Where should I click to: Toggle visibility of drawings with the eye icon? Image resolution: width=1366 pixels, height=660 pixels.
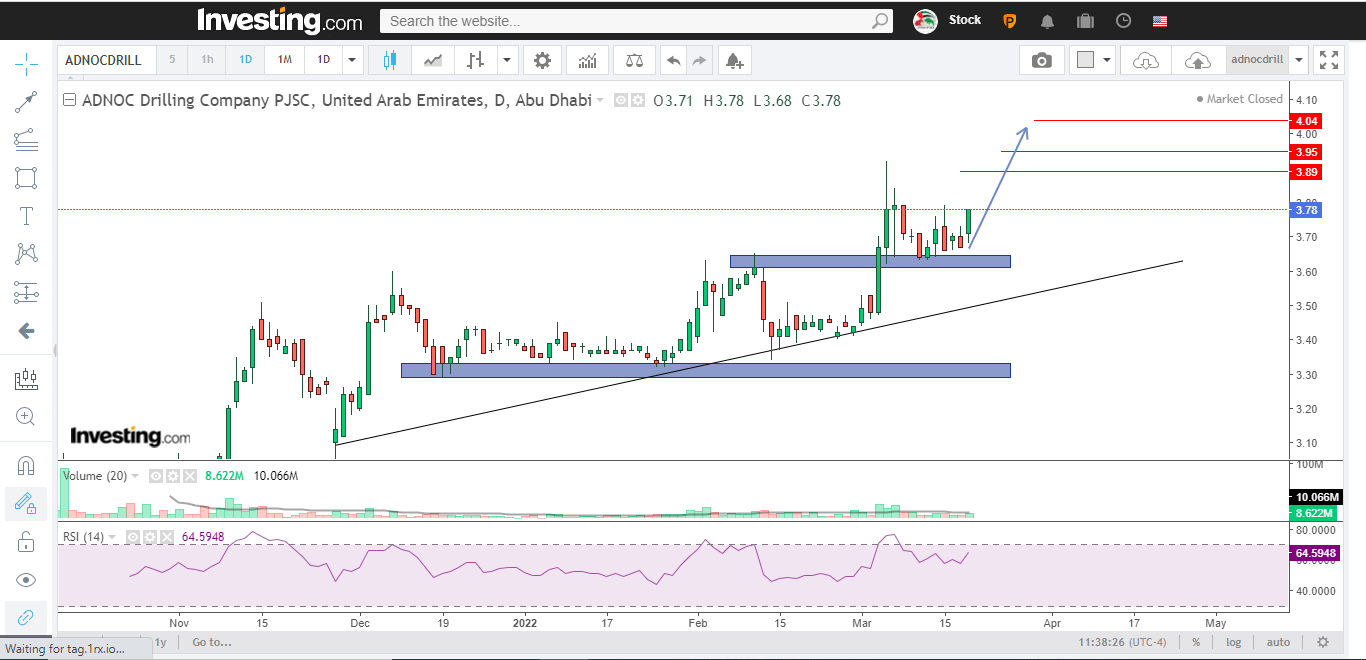pyautogui.click(x=25, y=579)
